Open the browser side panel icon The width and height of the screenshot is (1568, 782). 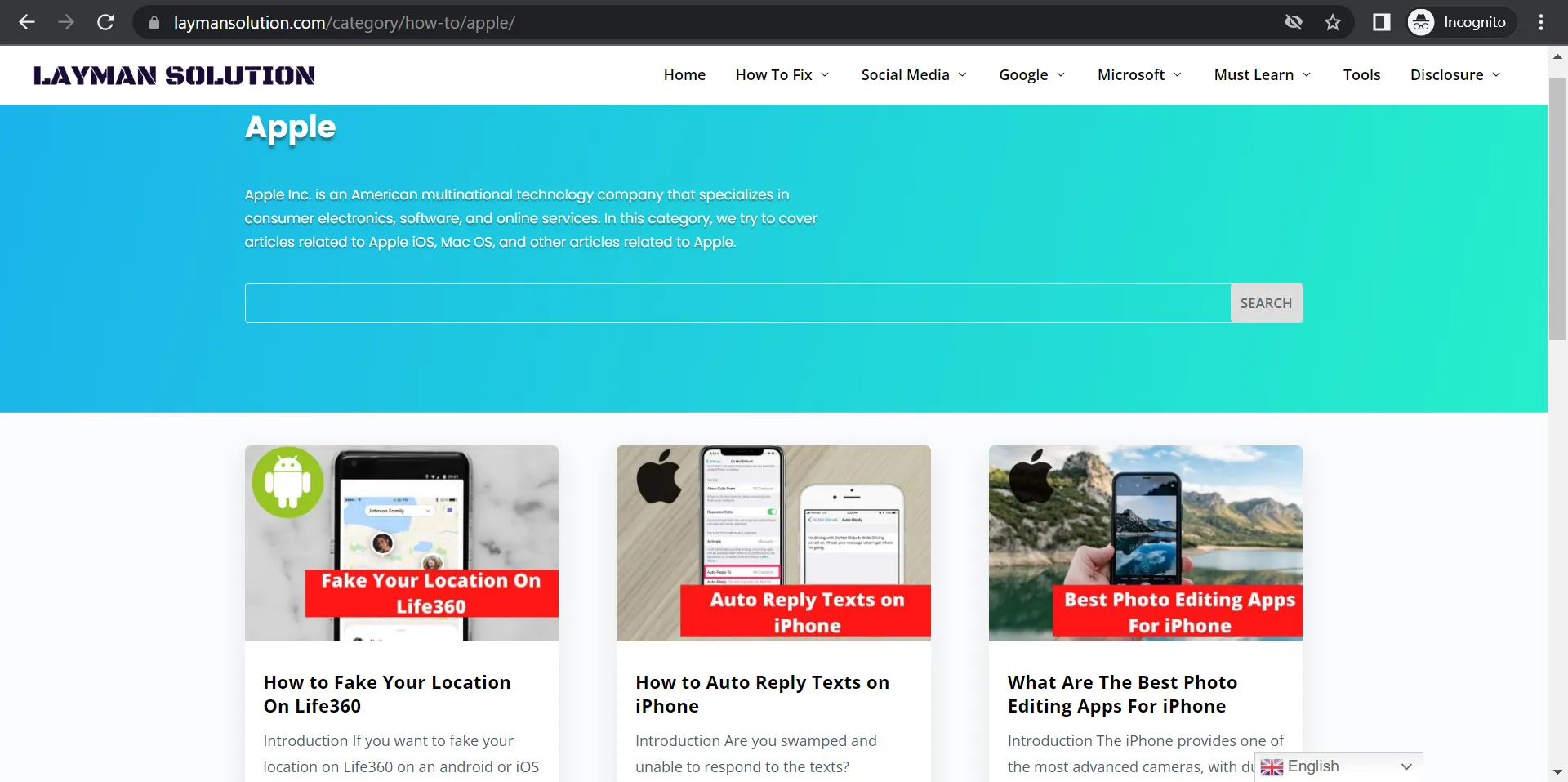[1381, 22]
